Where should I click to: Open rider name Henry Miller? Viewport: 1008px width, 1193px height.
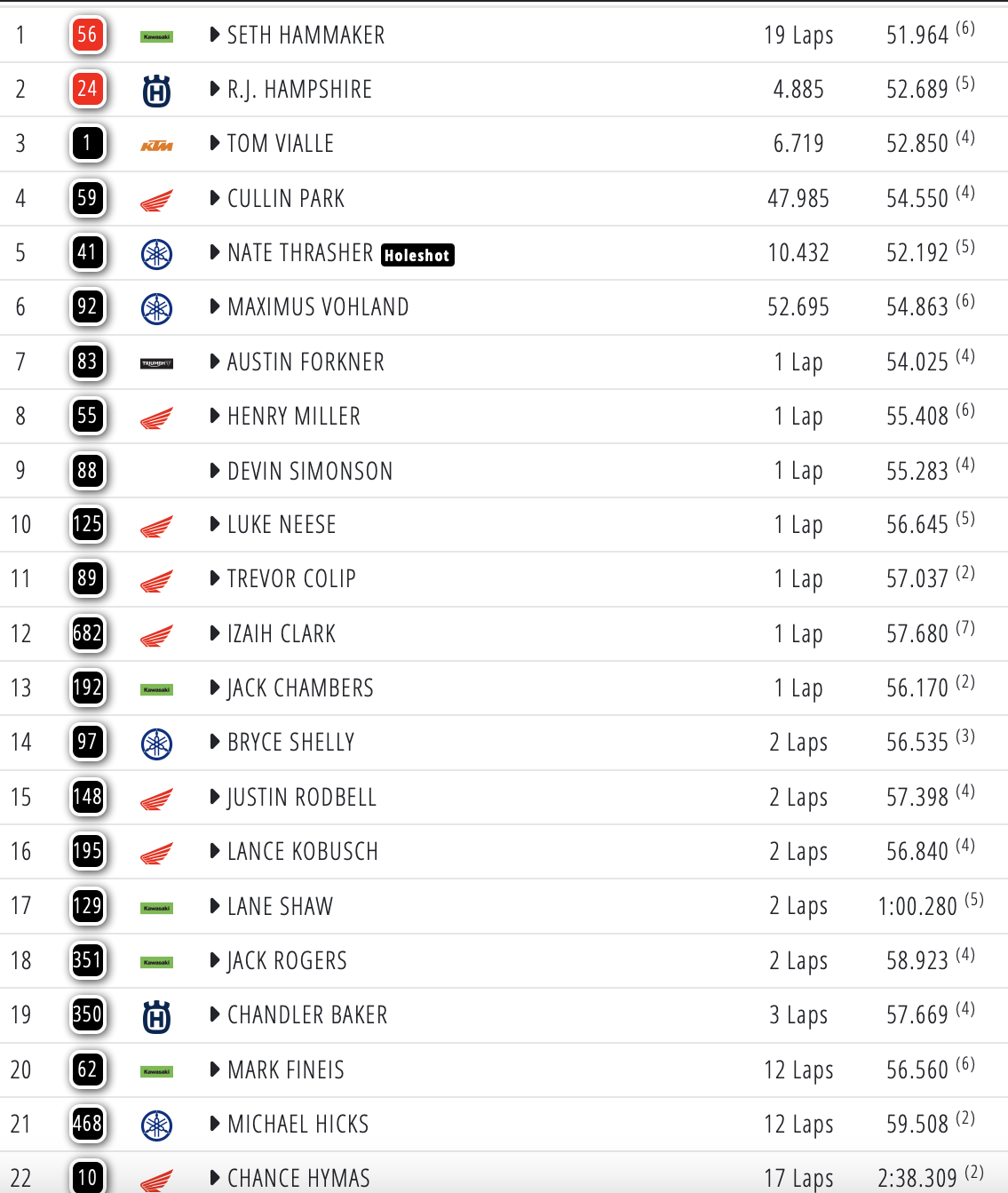coord(294,417)
